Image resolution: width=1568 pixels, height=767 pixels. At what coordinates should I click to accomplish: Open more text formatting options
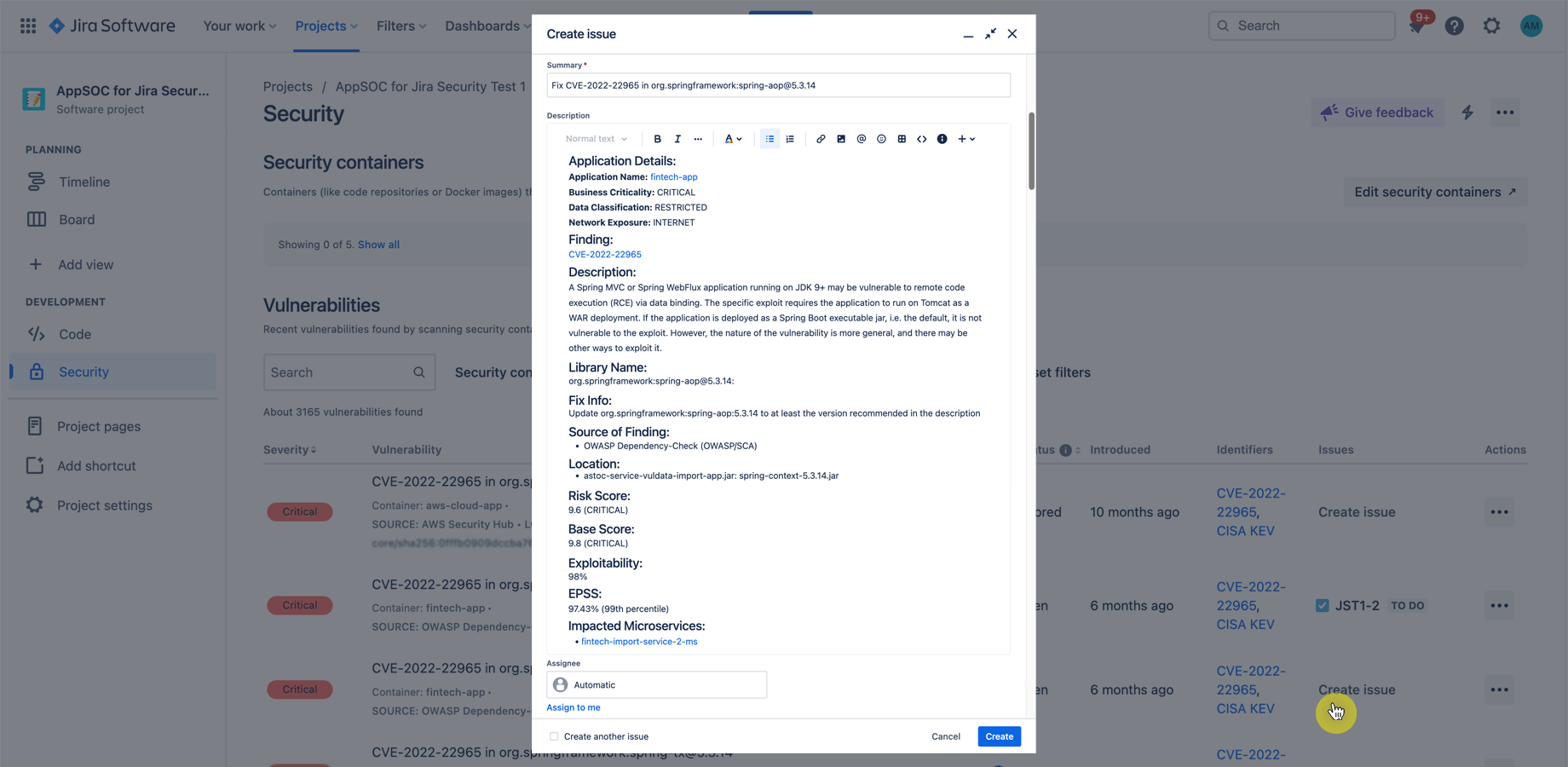(x=698, y=139)
